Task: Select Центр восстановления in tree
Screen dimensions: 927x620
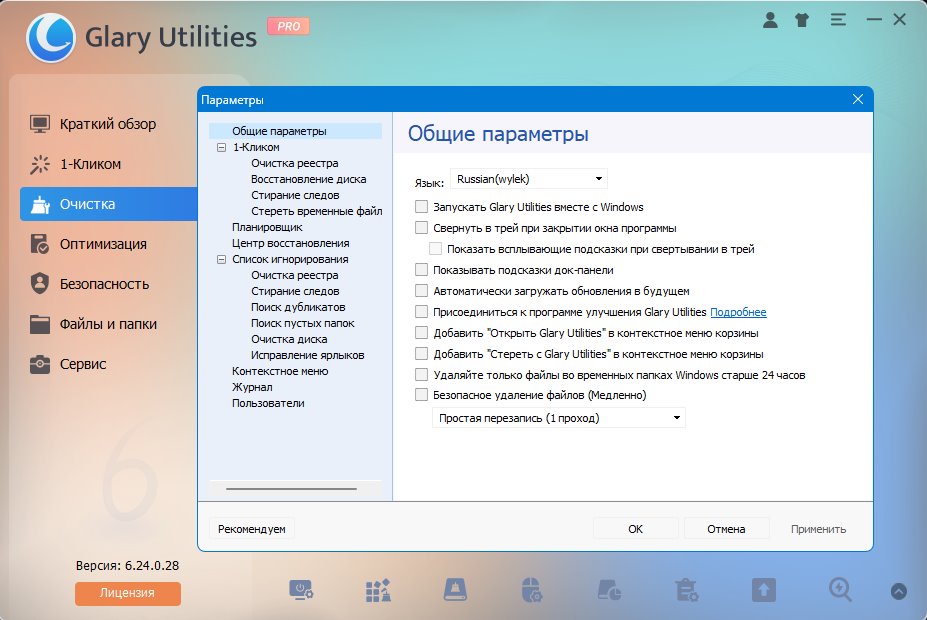Action: coord(290,243)
